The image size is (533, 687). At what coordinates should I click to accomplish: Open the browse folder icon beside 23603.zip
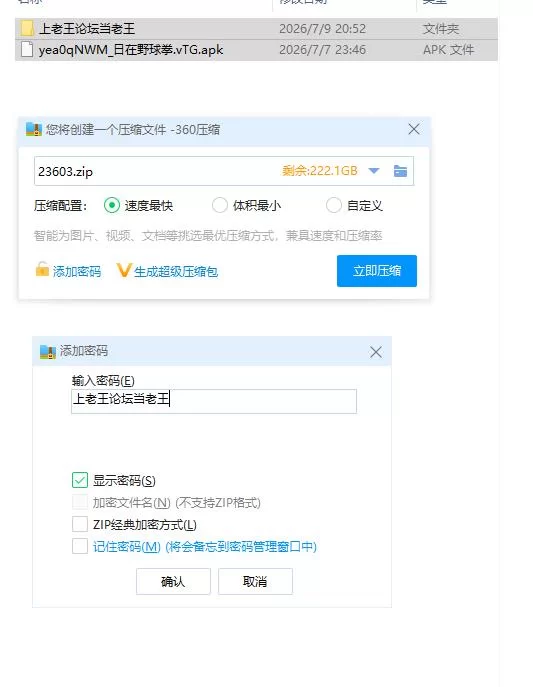tap(400, 171)
